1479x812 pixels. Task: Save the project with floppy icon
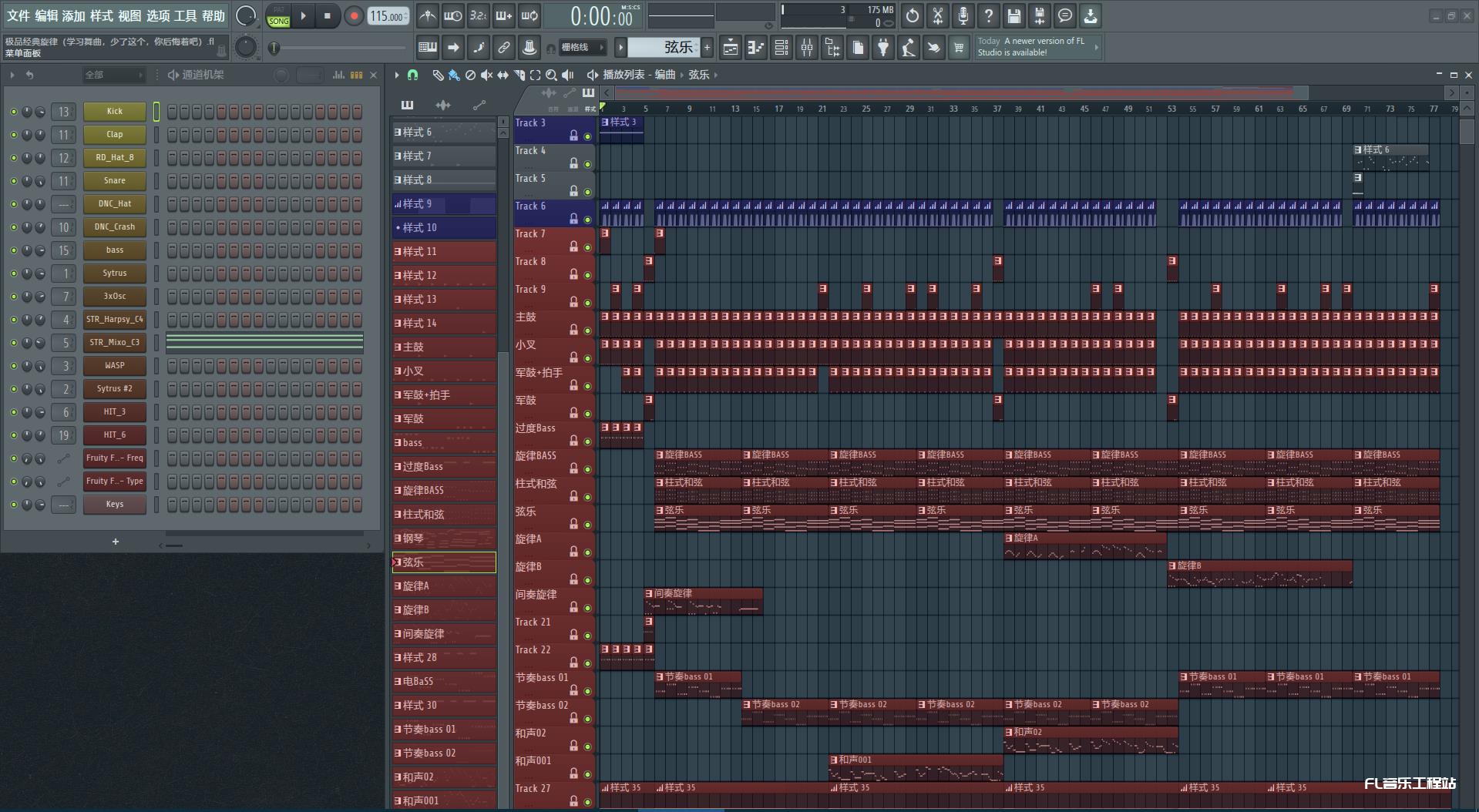pyautogui.click(x=1014, y=15)
